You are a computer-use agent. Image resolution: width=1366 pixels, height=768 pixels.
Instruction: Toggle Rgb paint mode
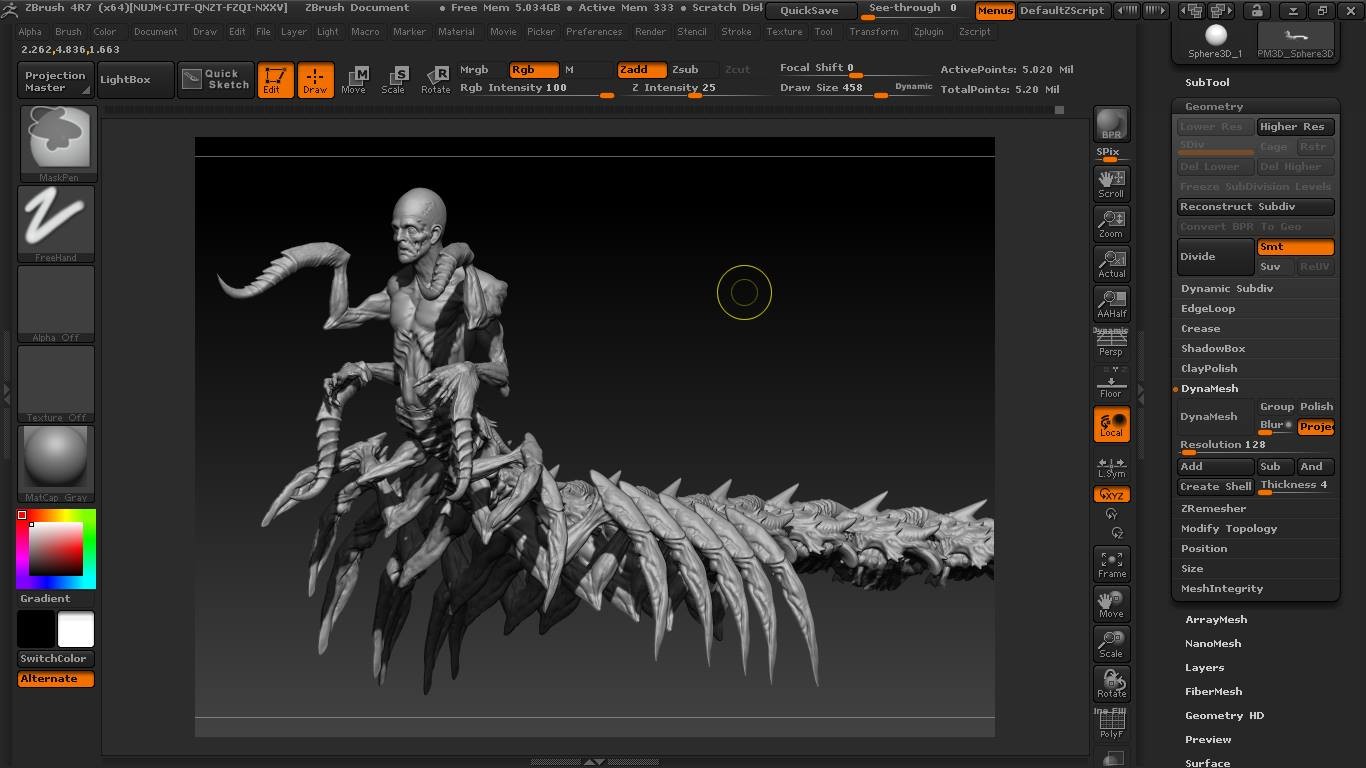(x=534, y=69)
